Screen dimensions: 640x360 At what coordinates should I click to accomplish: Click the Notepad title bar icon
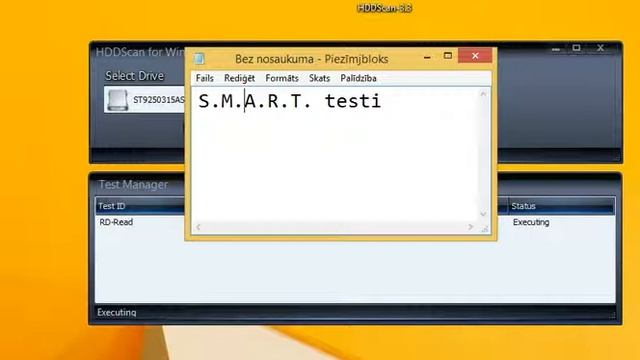coord(199,59)
